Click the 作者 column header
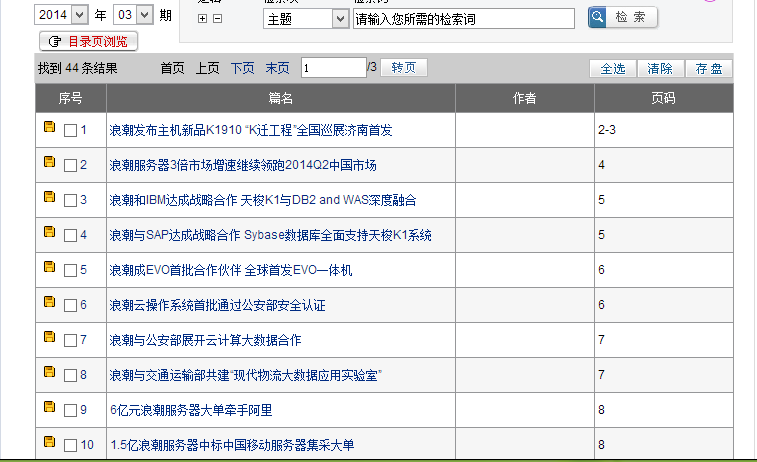Screen dimensions: 757x462 (x=525, y=98)
